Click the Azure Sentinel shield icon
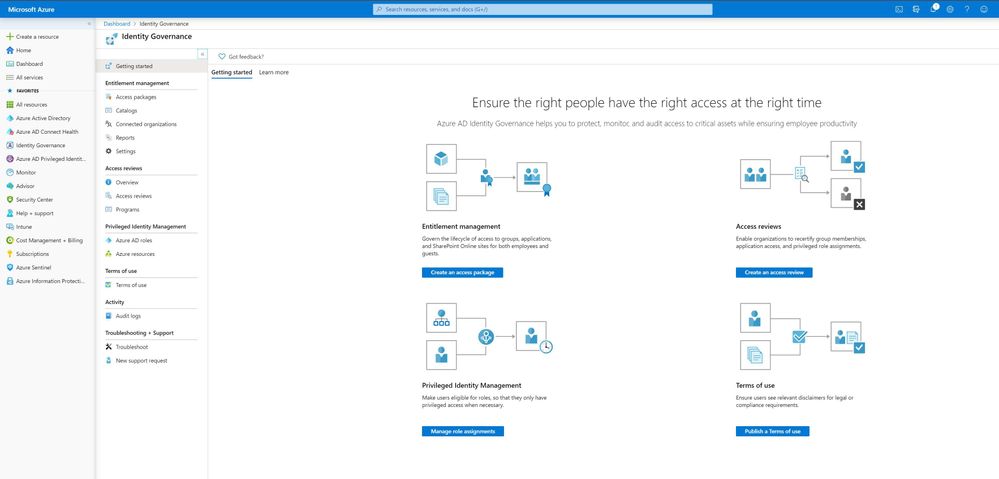Image resolution: width=999 pixels, height=479 pixels. [10, 268]
